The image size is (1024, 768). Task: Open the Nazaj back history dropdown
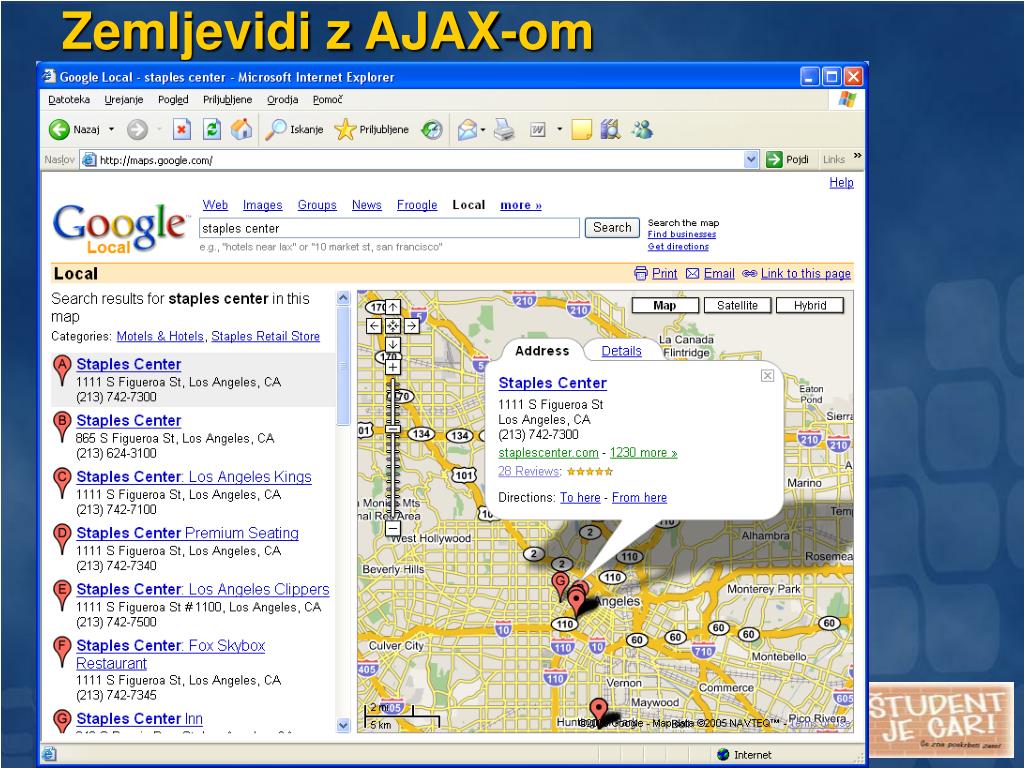(111, 129)
